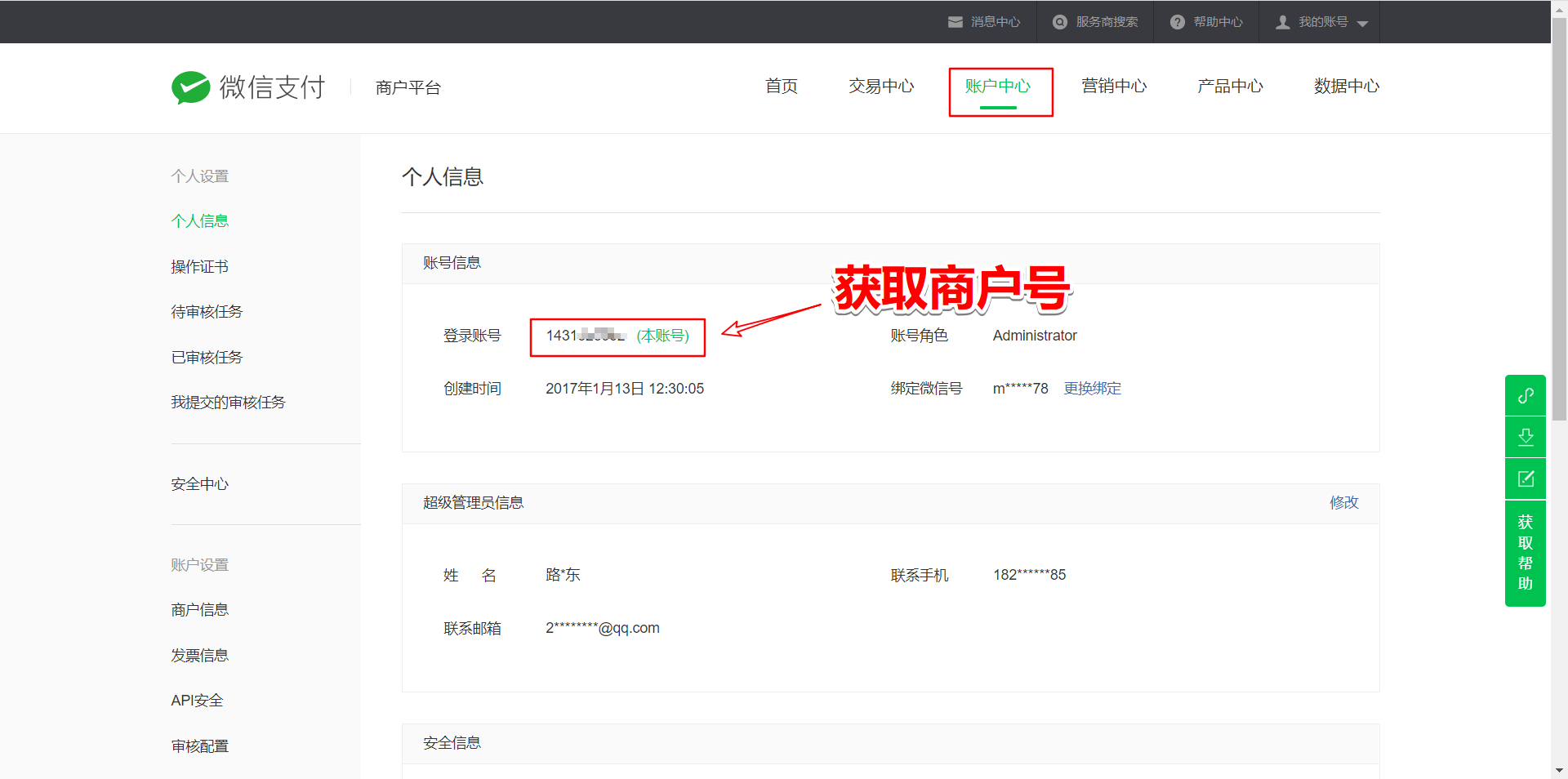
Task: Click the green download icon in floating sidebar
Action: point(1526,437)
